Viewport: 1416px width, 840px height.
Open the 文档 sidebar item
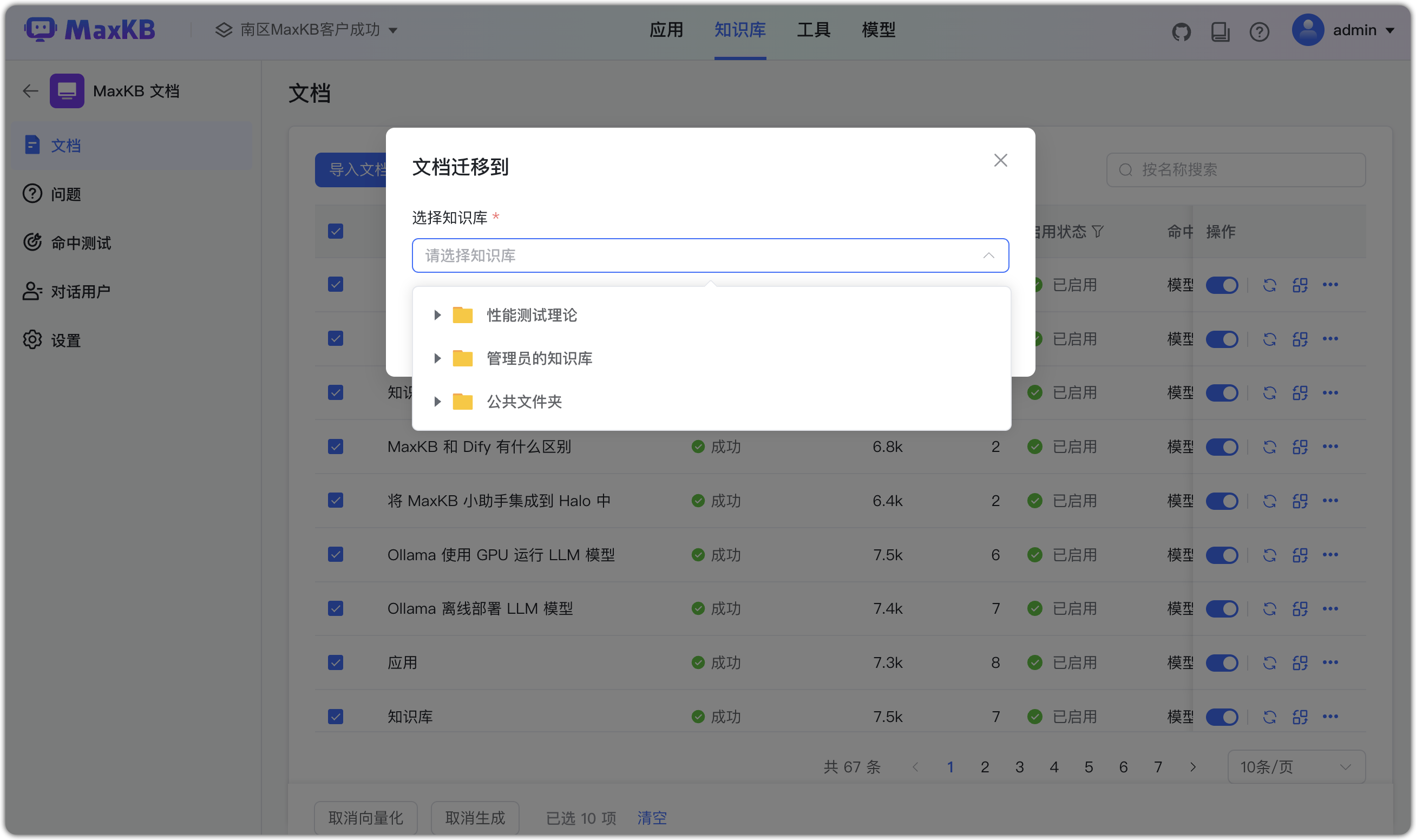pyautogui.click(x=132, y=146)
